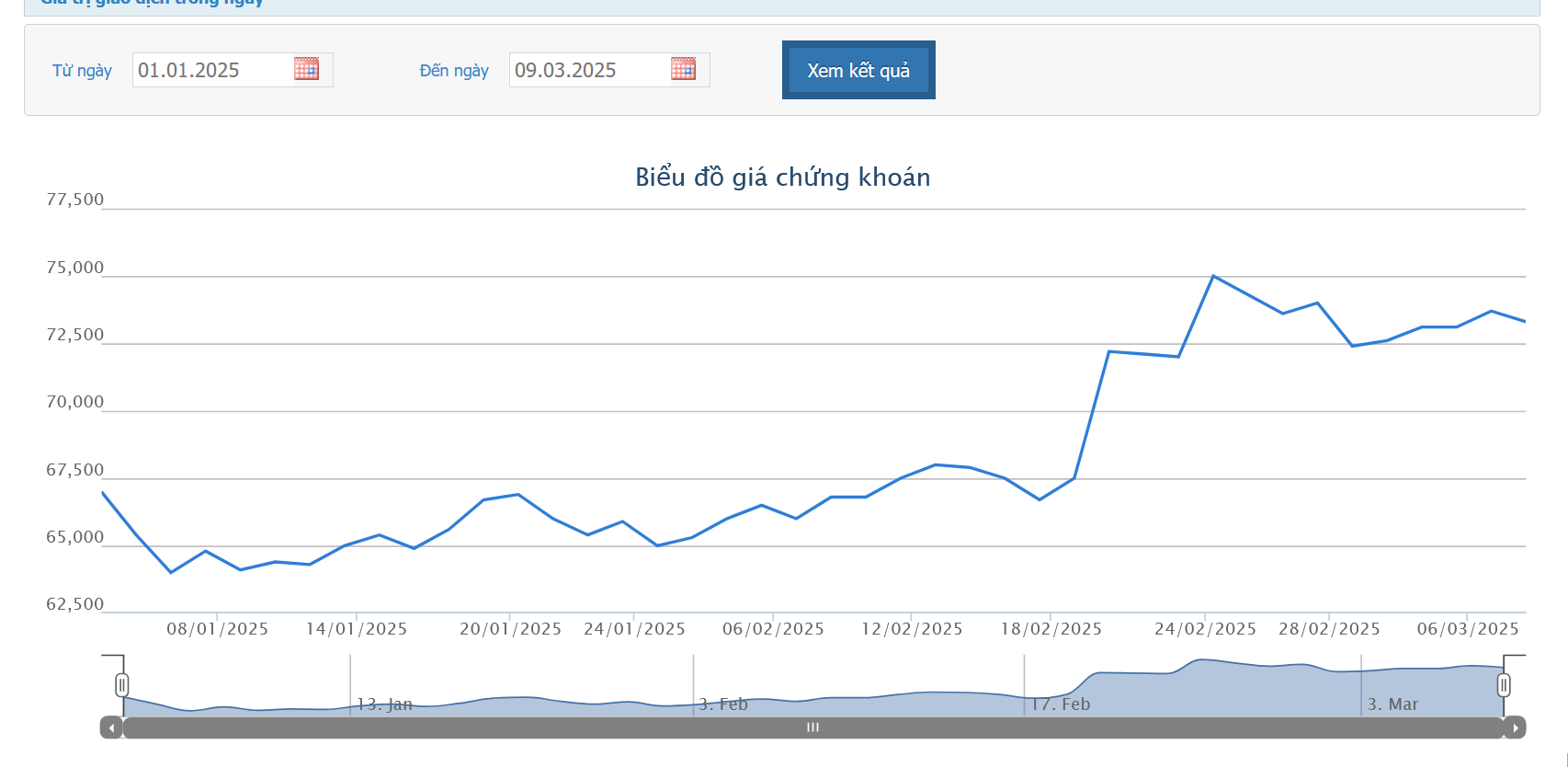Click the '3. Feb' marker in navigator
The image size is (1568, 767).
(723, 704)
